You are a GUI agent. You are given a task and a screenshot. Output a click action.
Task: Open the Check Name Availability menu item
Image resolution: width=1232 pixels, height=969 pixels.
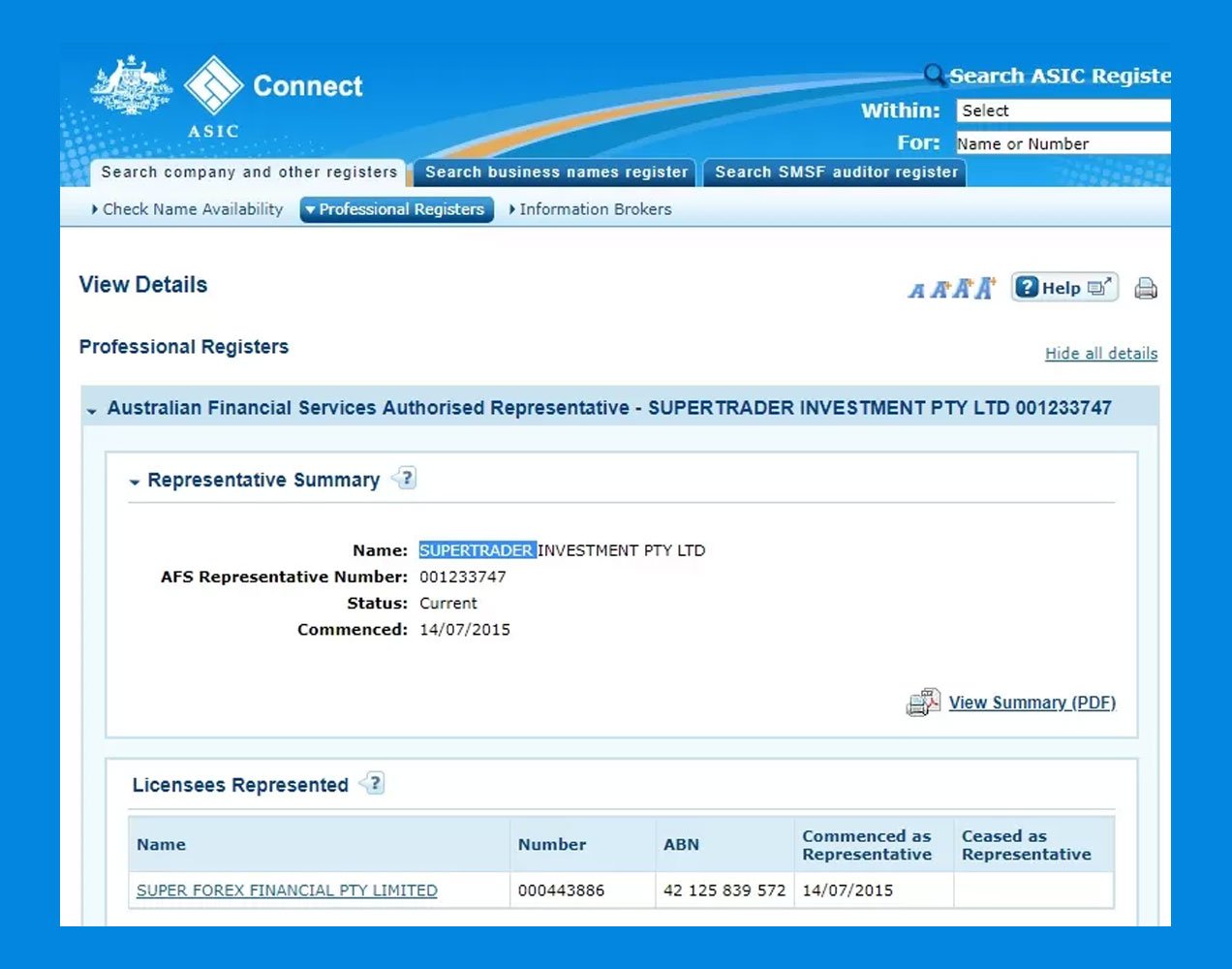click(192, 209)
